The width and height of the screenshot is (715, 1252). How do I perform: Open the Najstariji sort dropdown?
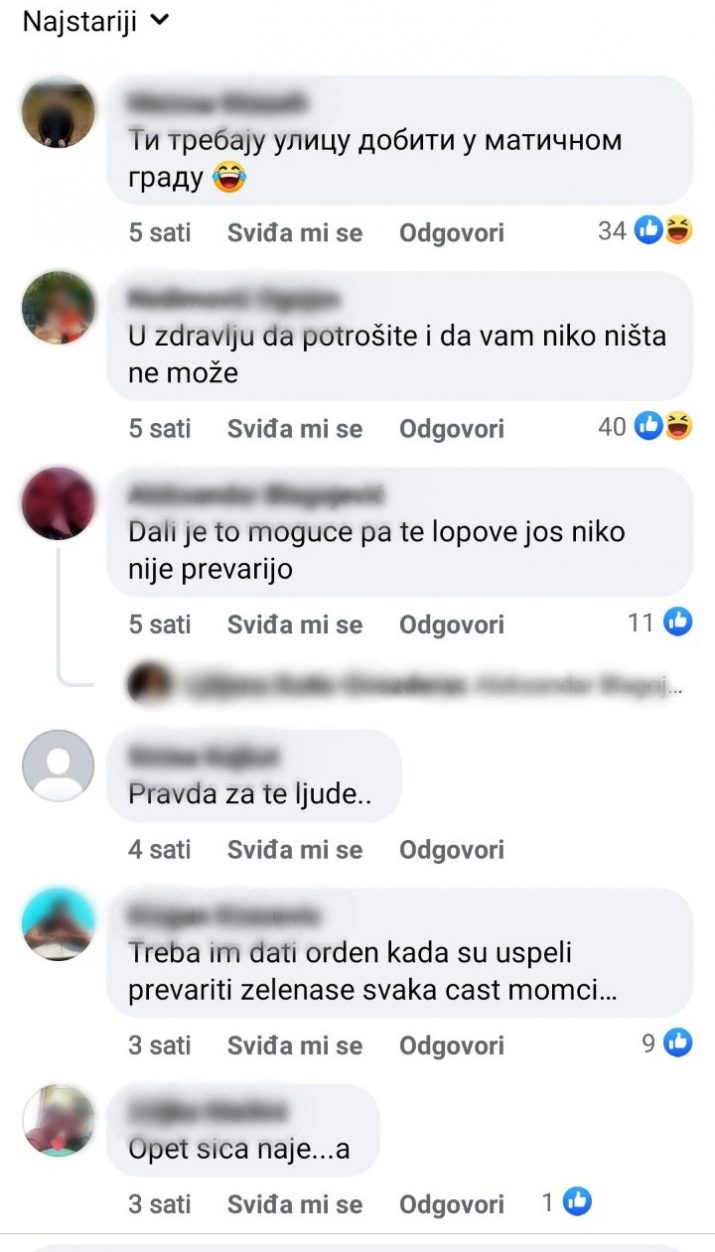tap(97, 21)
